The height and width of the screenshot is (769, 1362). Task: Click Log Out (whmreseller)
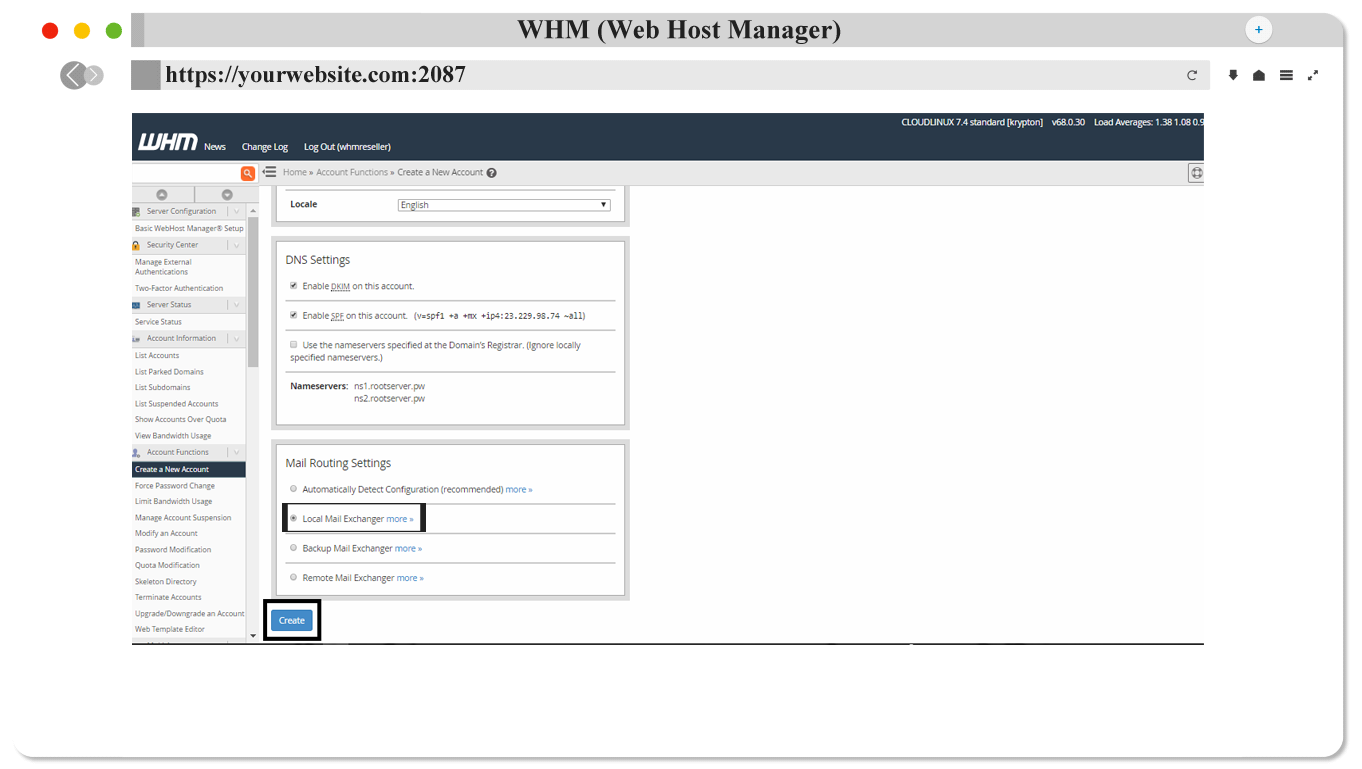point(347,147)
